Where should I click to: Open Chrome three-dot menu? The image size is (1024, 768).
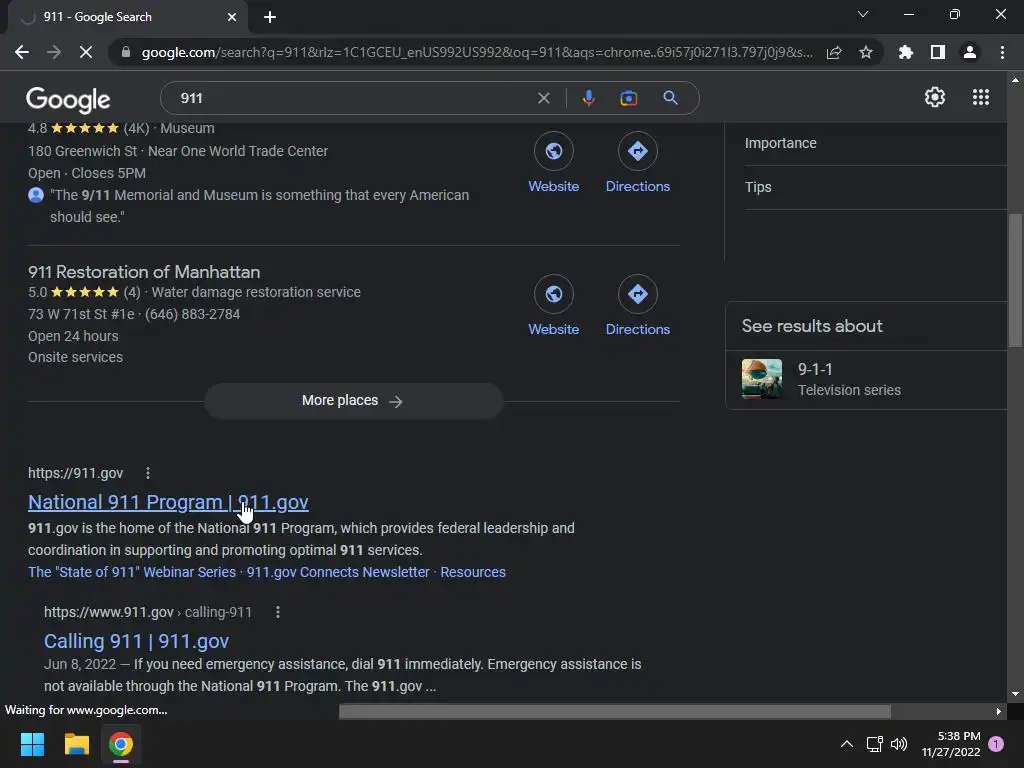tap(1002, 52)
